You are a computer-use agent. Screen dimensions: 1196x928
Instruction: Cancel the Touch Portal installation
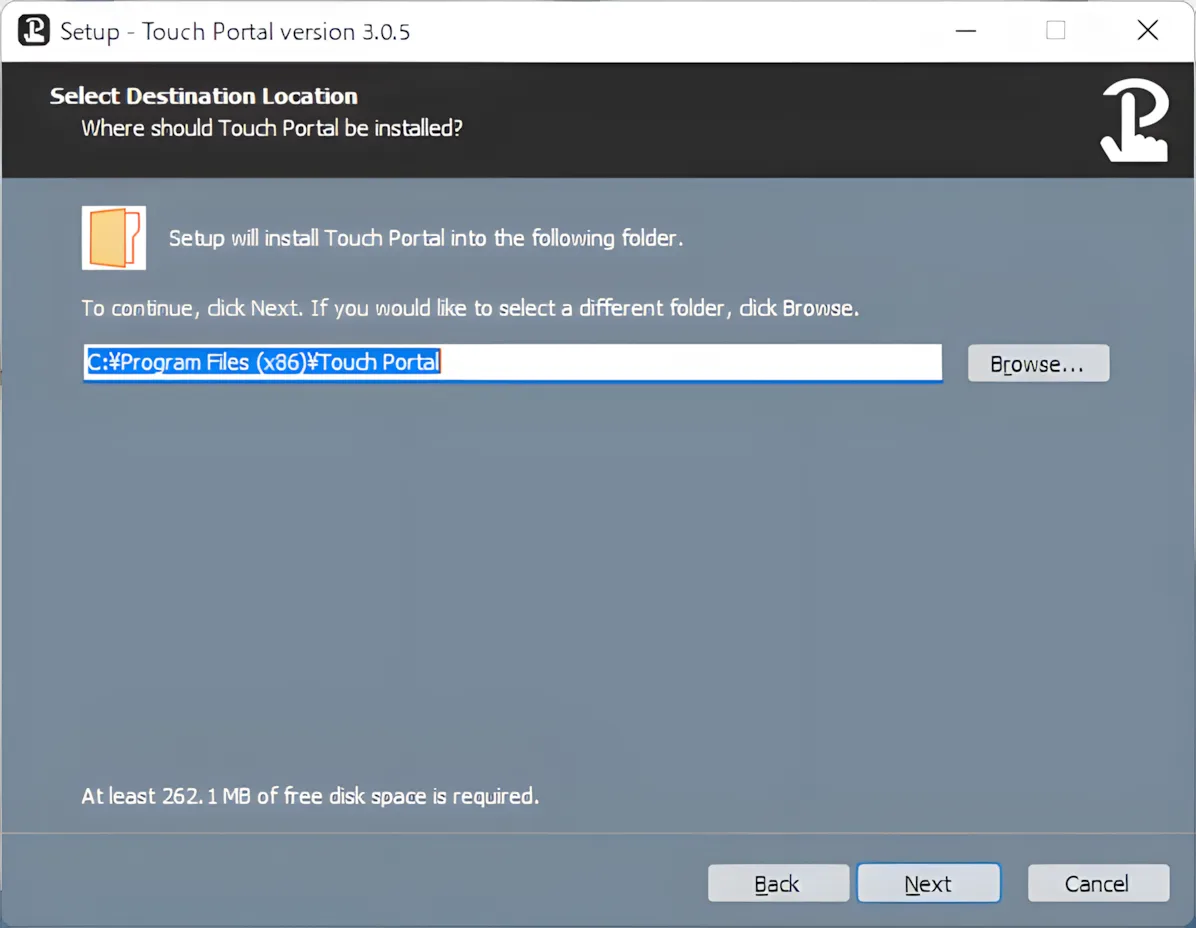click(x=1097, y=883)
